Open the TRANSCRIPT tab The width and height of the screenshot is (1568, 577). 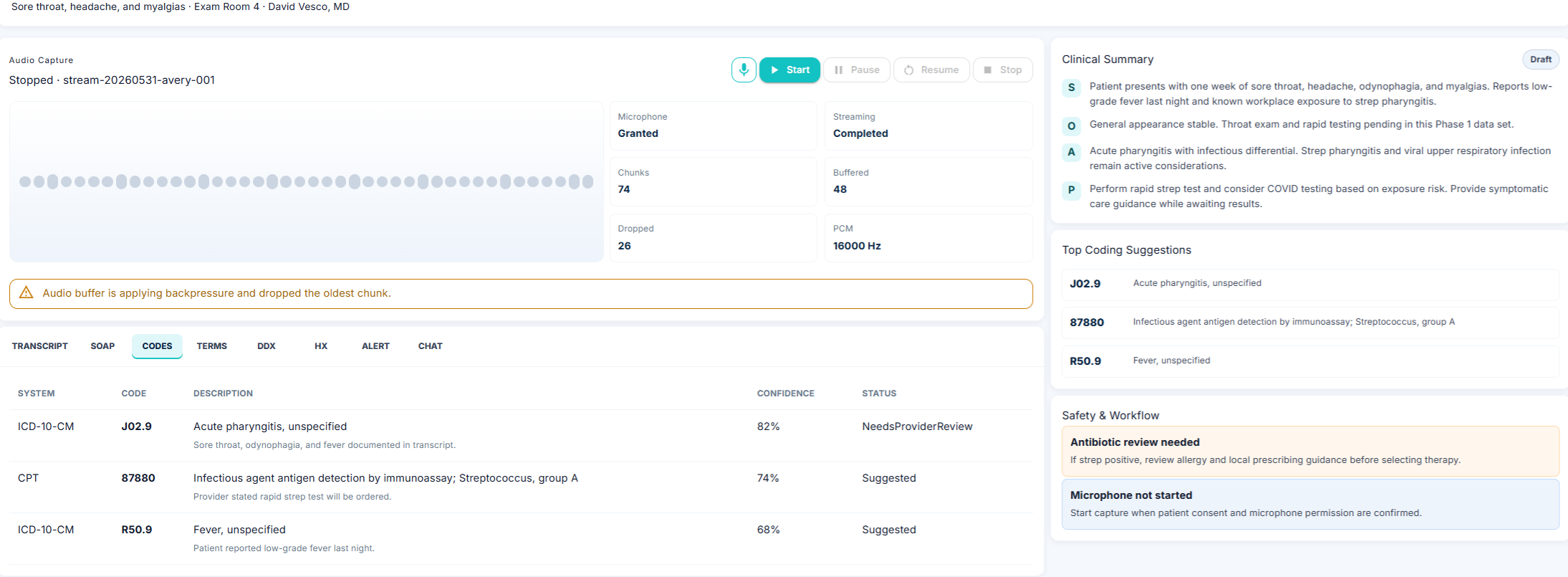click(x=40, y=346)
